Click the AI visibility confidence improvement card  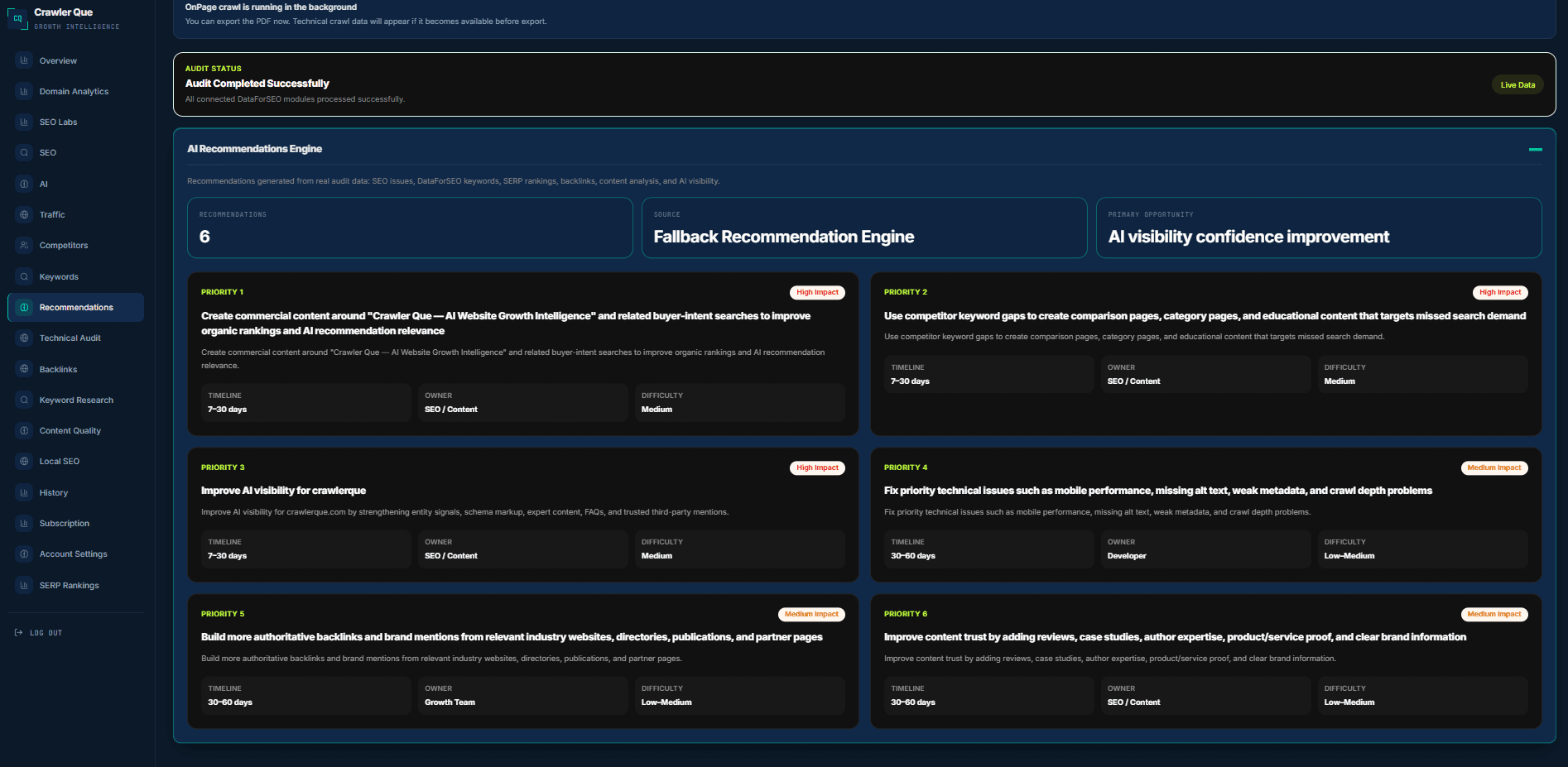click(1319, 228)
